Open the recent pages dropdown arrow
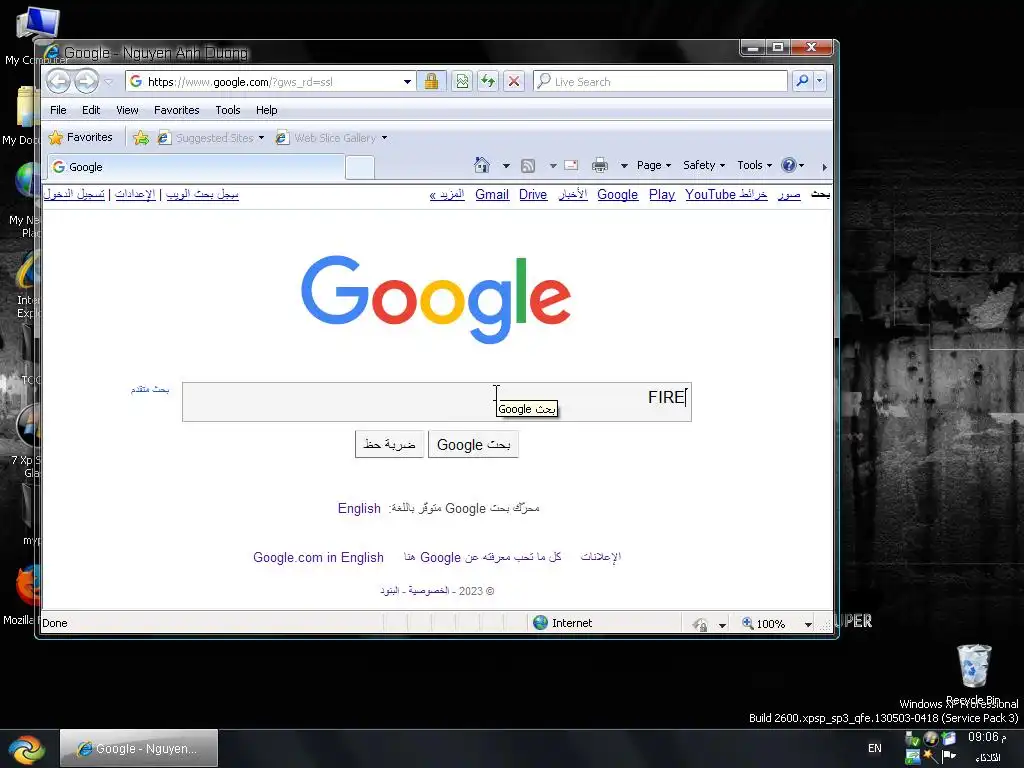 coord(109,82)
